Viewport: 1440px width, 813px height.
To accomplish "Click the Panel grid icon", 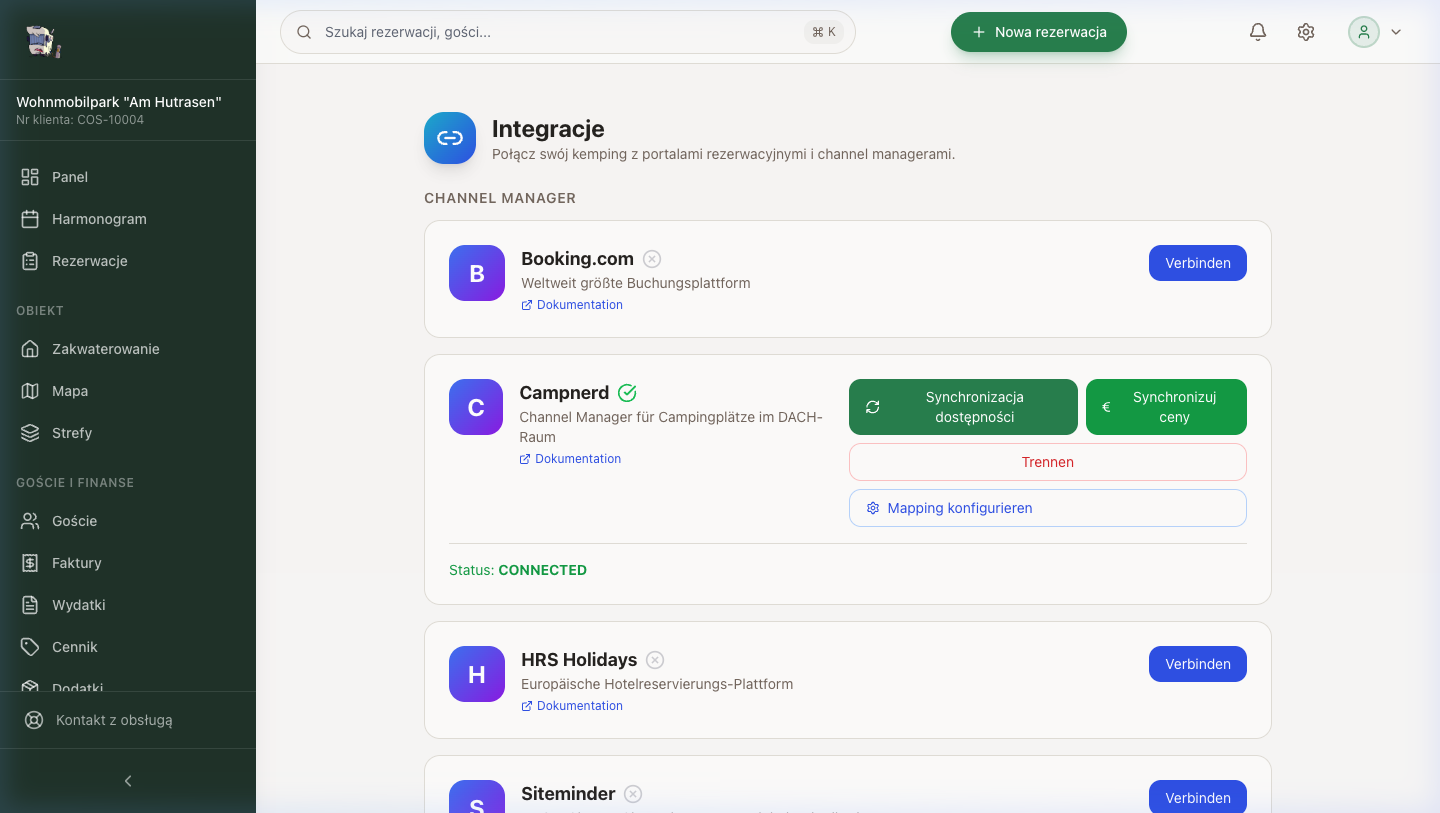I will 30,177.
